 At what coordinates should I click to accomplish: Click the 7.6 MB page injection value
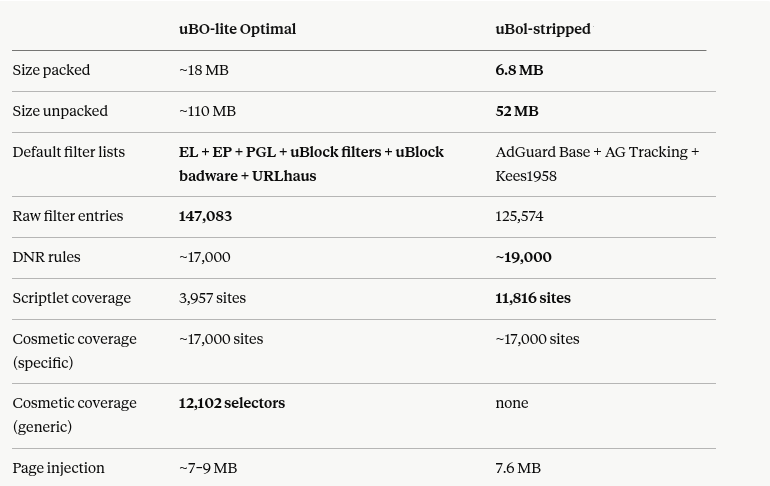point(518,468)
